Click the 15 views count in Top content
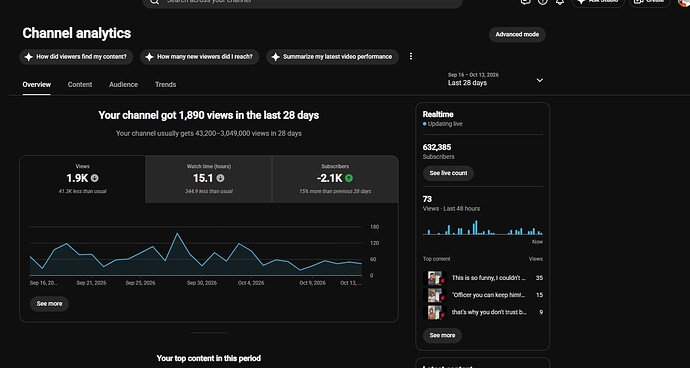Viewport: 690px width, 368px height. pyautogui.click(x=539, y=295)
